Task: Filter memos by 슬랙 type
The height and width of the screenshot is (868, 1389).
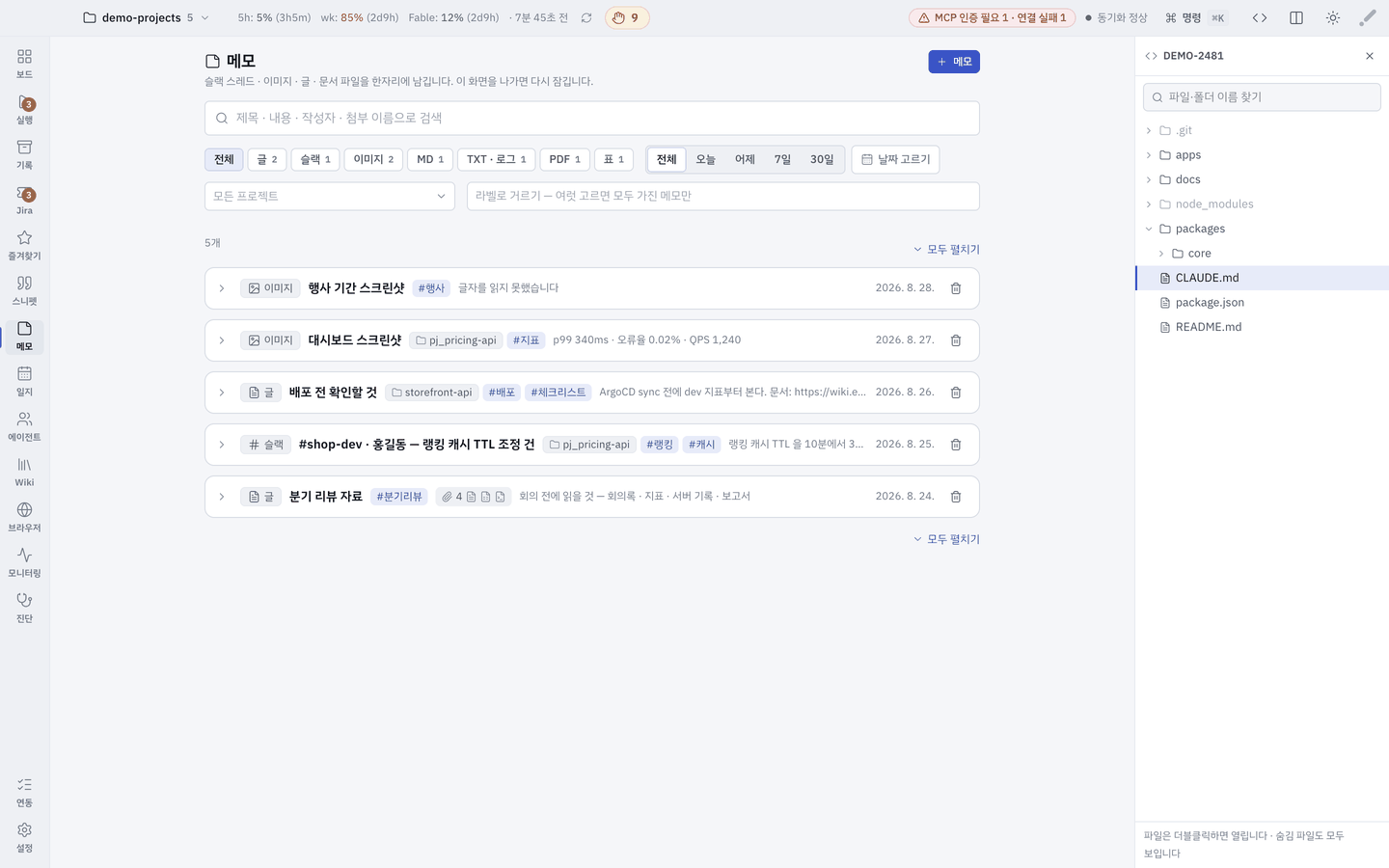Action: coord(315,159)
